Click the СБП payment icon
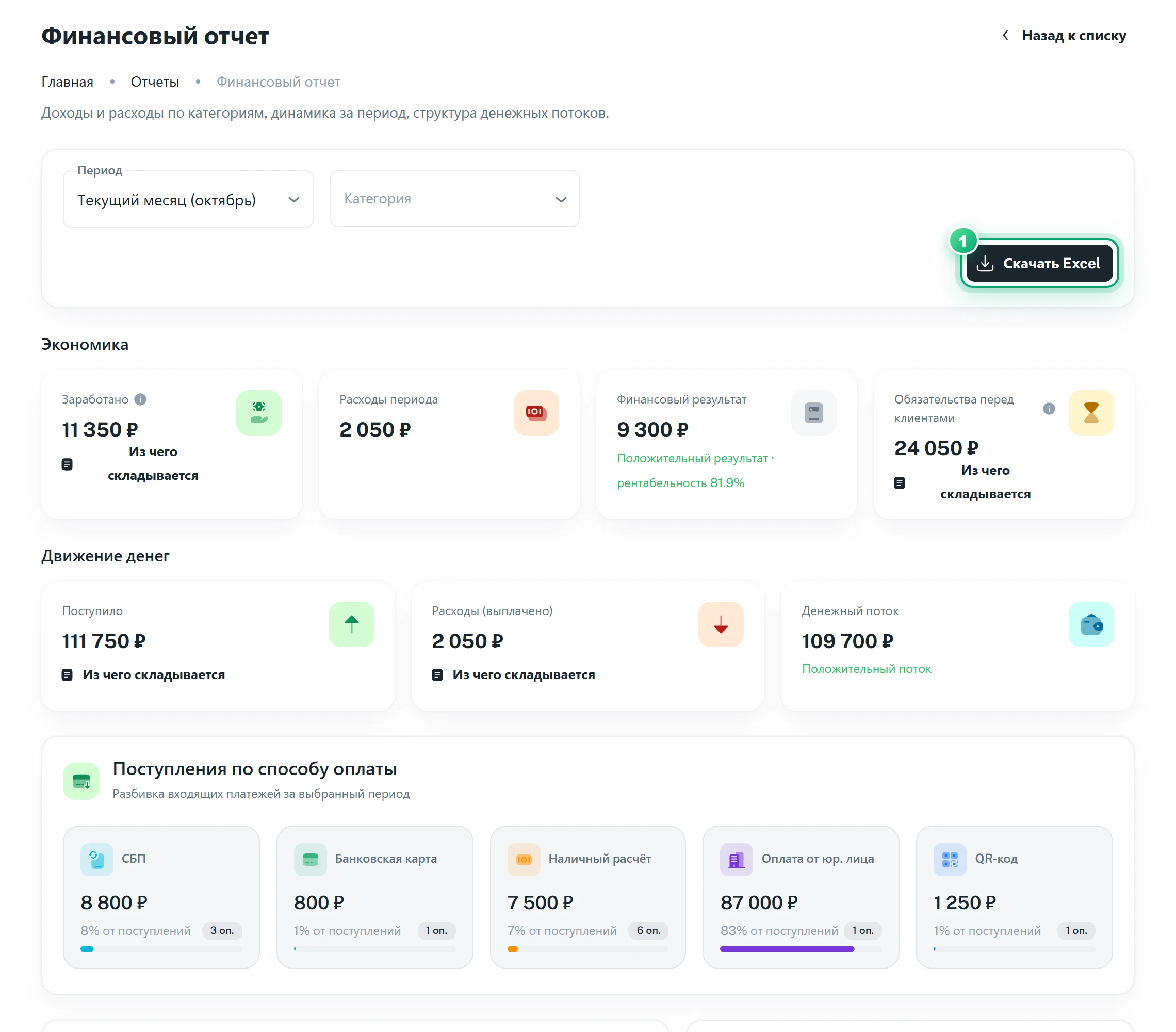1176x1032 pixels. [x=96, y=859]
